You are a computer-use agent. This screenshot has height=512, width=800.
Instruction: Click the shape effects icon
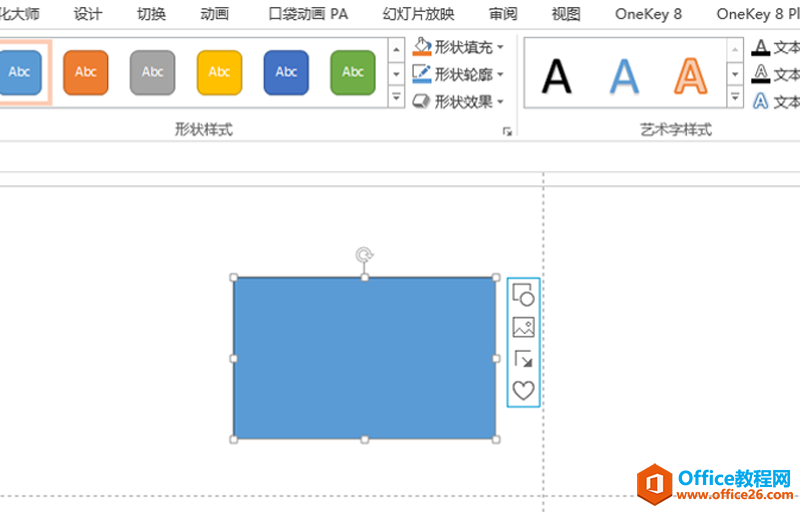421,101
